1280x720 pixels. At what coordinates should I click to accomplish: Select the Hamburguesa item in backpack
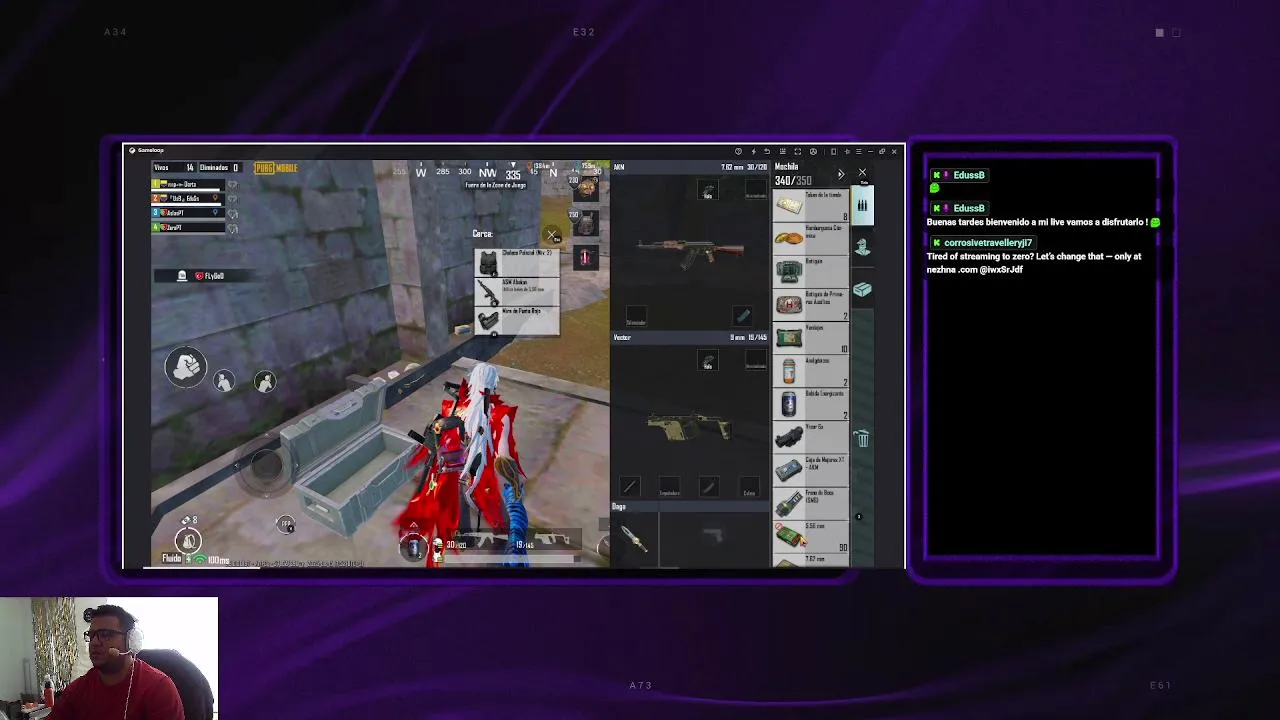click(x=811, y=238)
